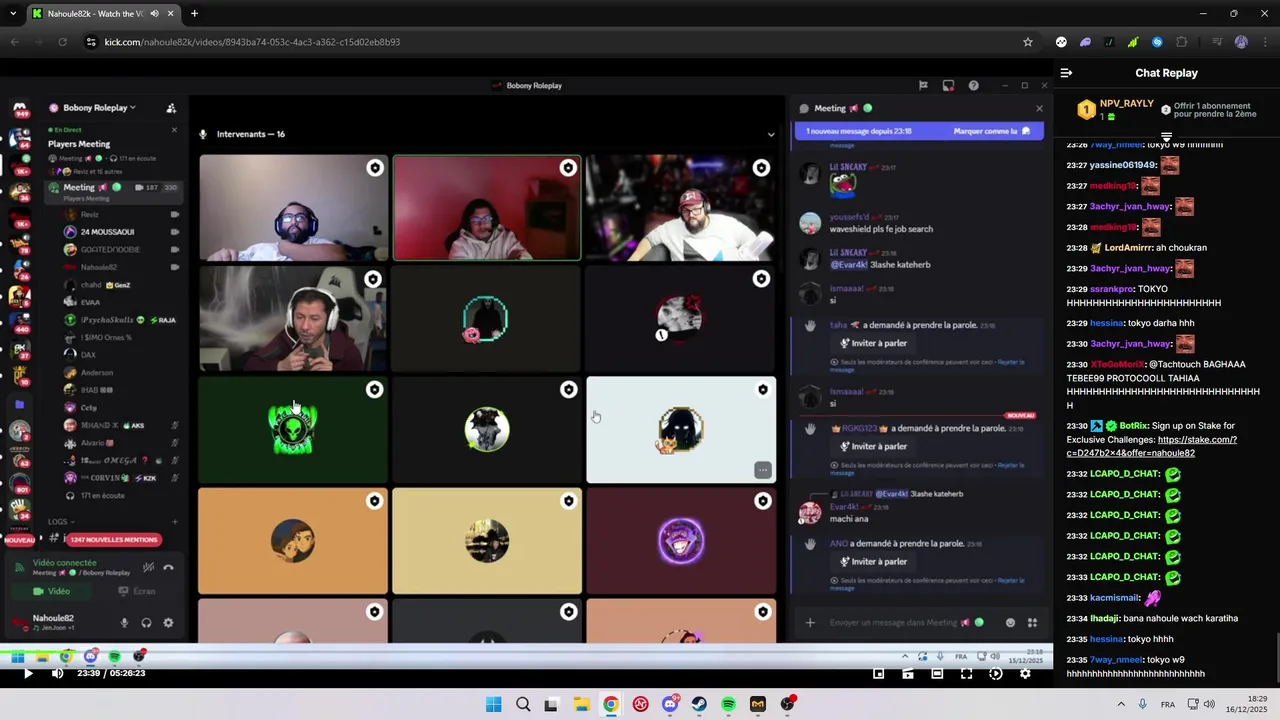The height and width of the screenshot is (720, 1280).
Task: Click Marquer comme lu button
Action: (x=991, y=131)
